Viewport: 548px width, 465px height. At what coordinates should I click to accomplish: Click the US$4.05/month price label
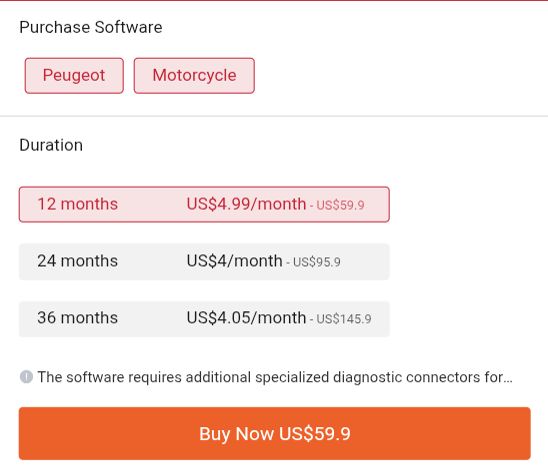tap(246, 318)
